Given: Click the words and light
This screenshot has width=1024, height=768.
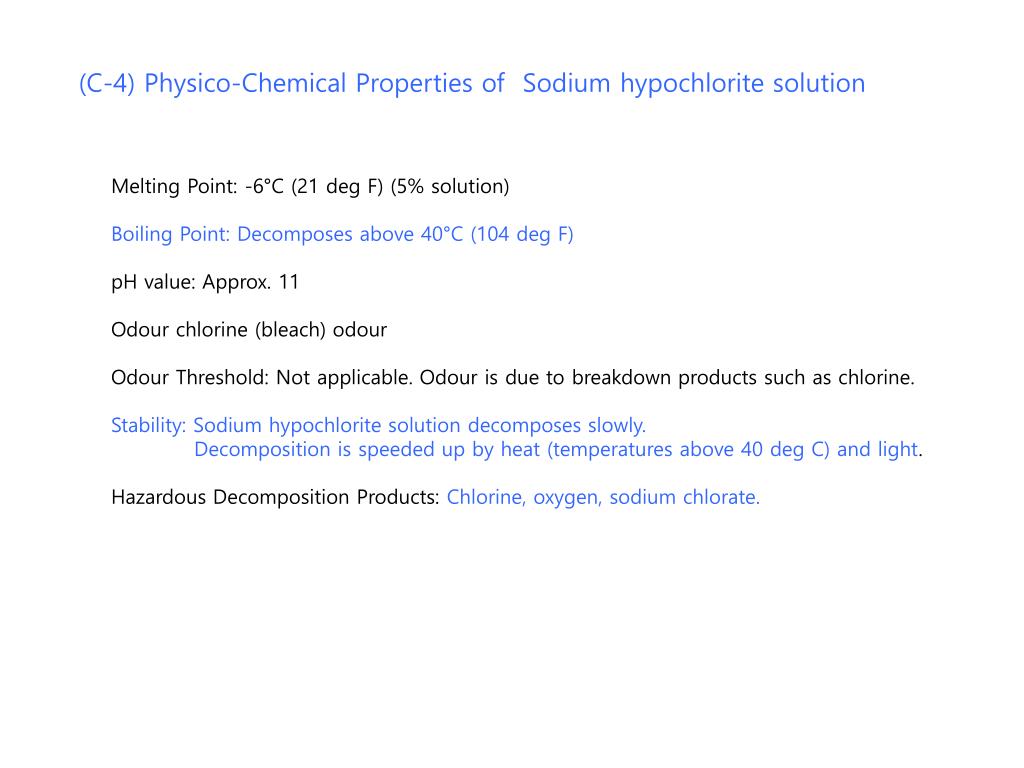Looking at the screenshot, I should (877, 450).
